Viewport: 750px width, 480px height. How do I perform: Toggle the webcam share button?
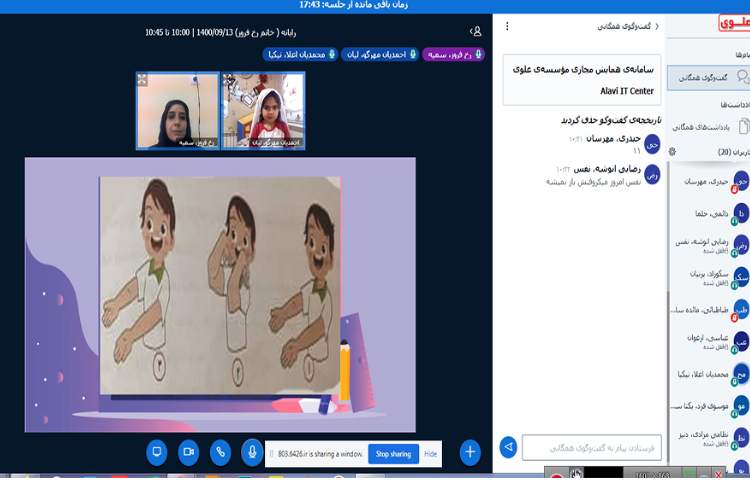point(188,452)
